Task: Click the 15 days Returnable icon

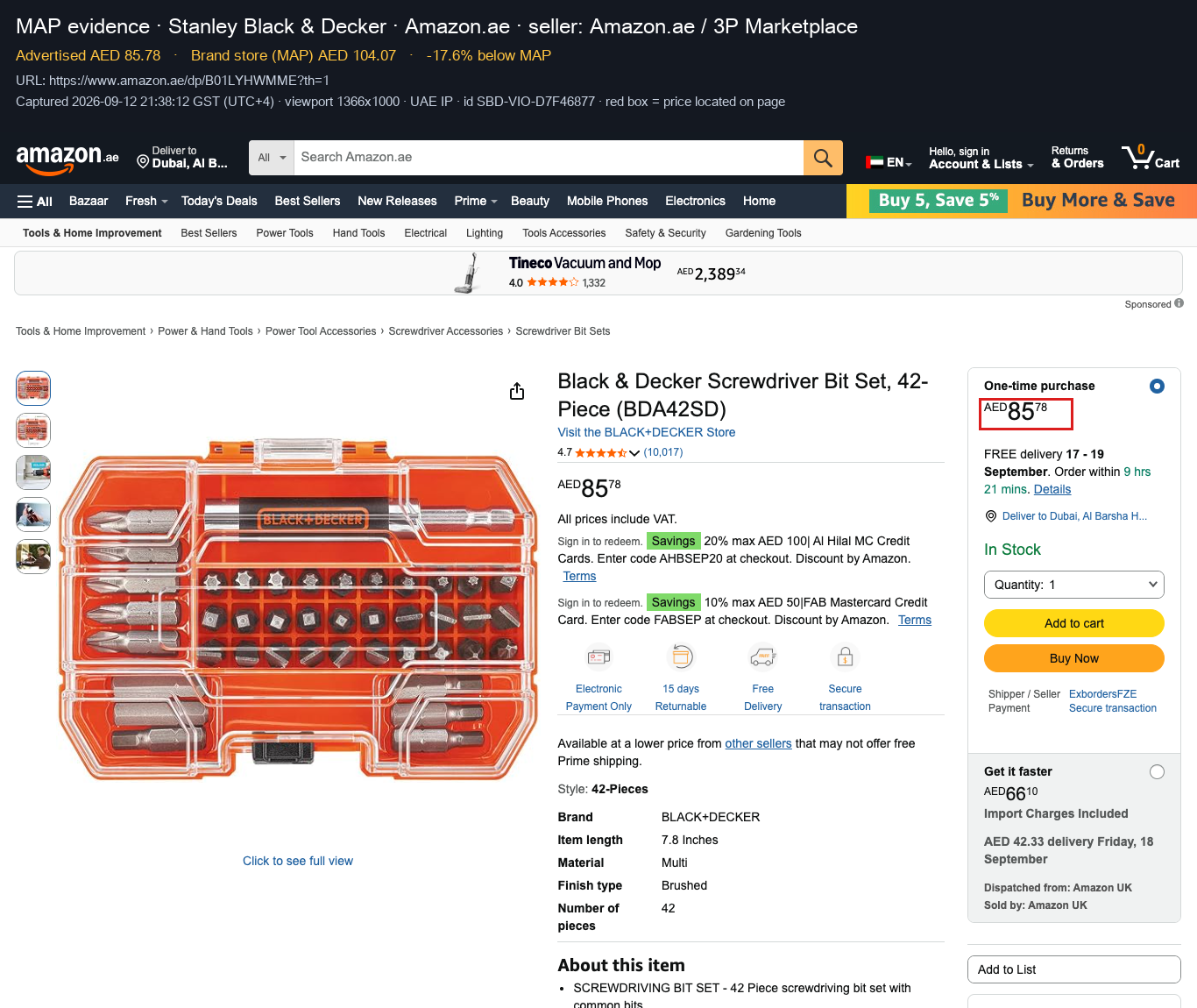Action: click(681, 657)
